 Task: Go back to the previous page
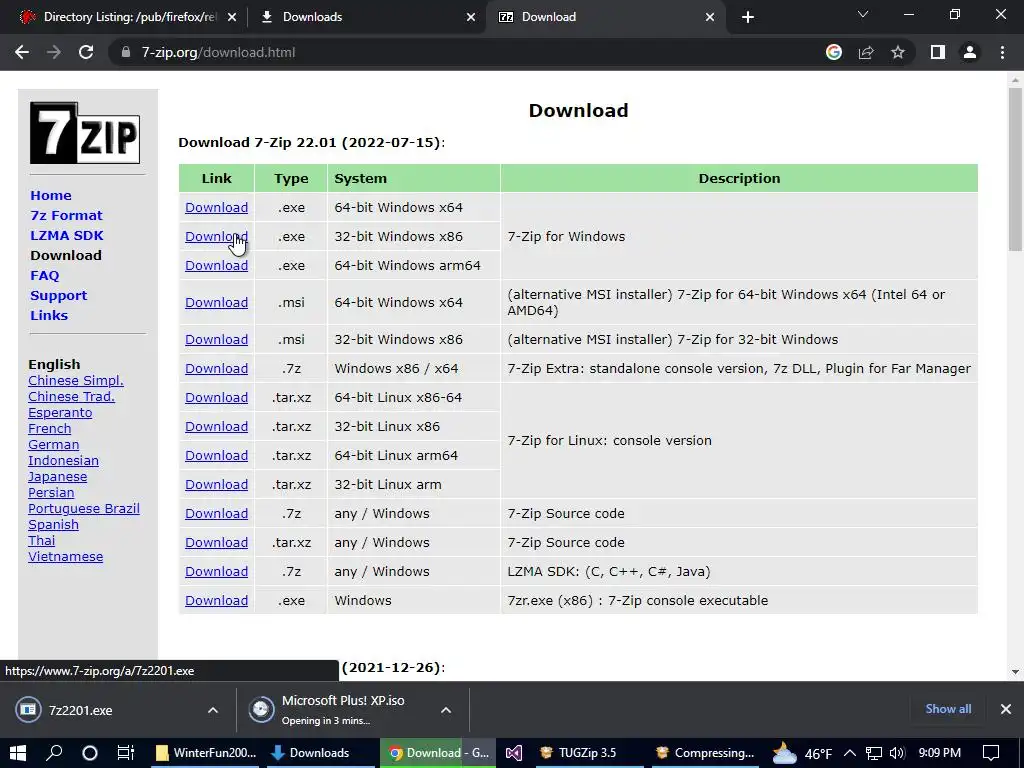pos(22,52)
